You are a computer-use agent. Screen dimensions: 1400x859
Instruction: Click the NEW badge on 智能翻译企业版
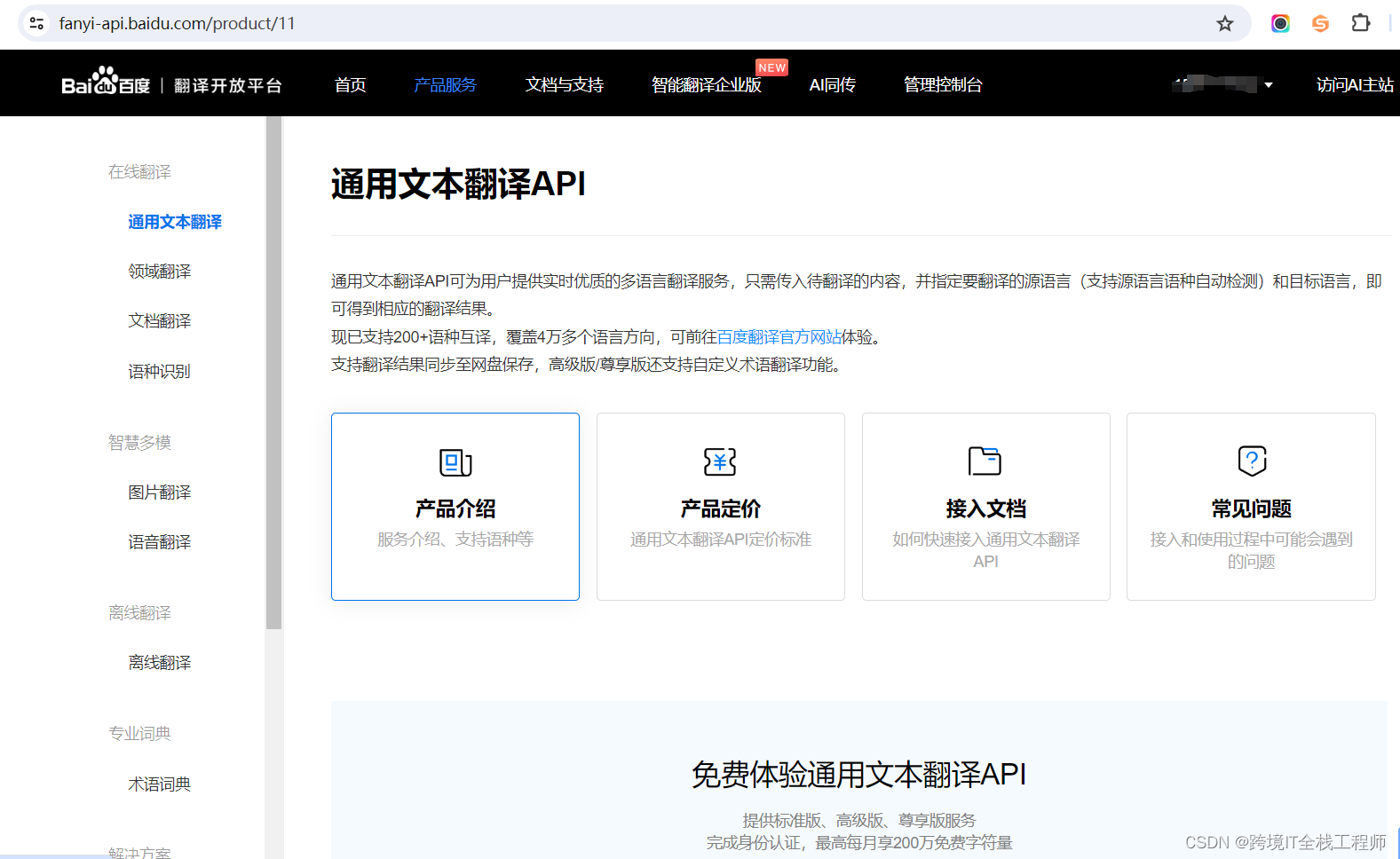tap(771, 67)
